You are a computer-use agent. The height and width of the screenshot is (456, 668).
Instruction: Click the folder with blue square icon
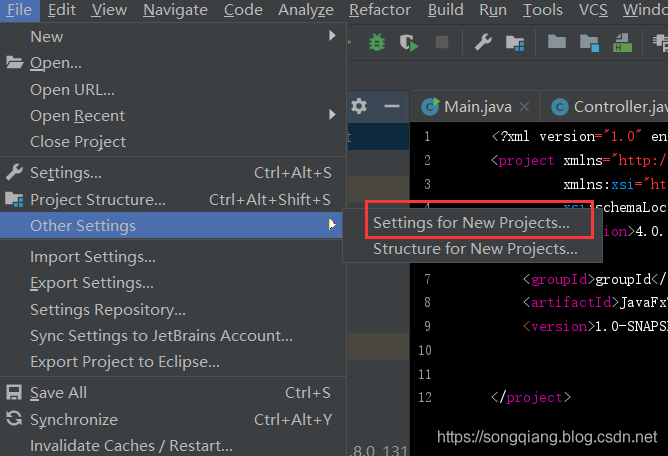click(589, 43)
